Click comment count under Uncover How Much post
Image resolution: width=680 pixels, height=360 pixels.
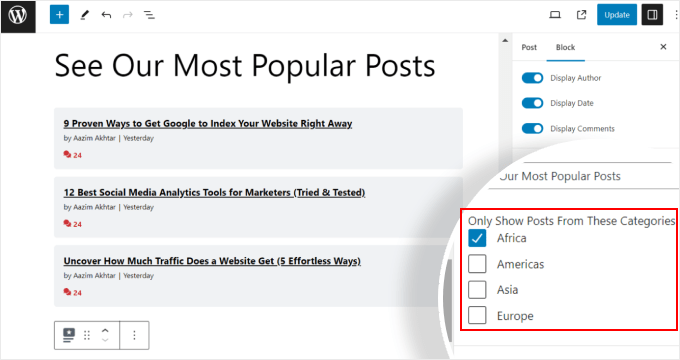click(x=72, y=292)
